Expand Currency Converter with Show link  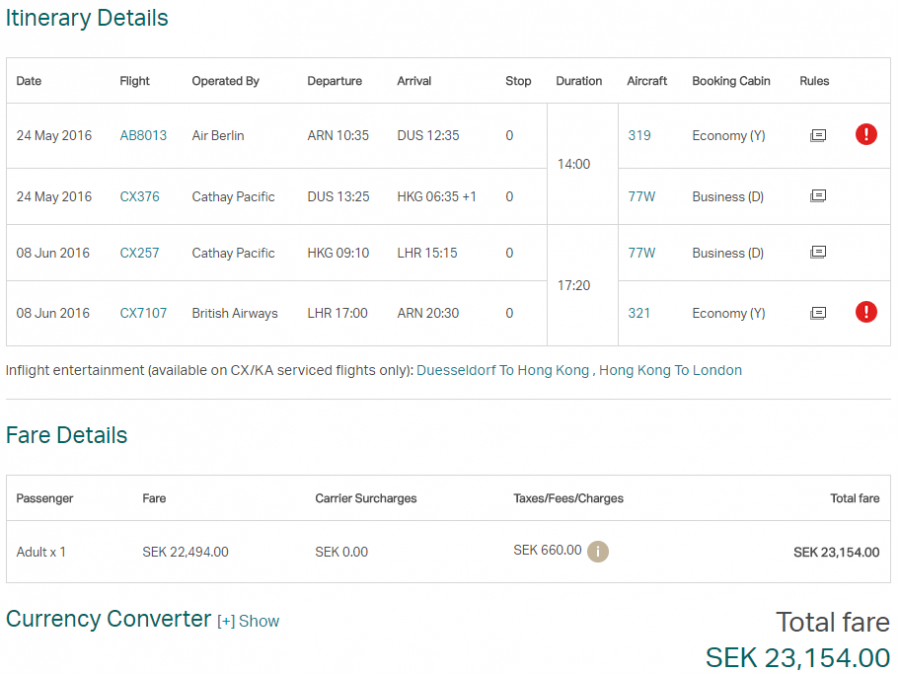[259, 621]
